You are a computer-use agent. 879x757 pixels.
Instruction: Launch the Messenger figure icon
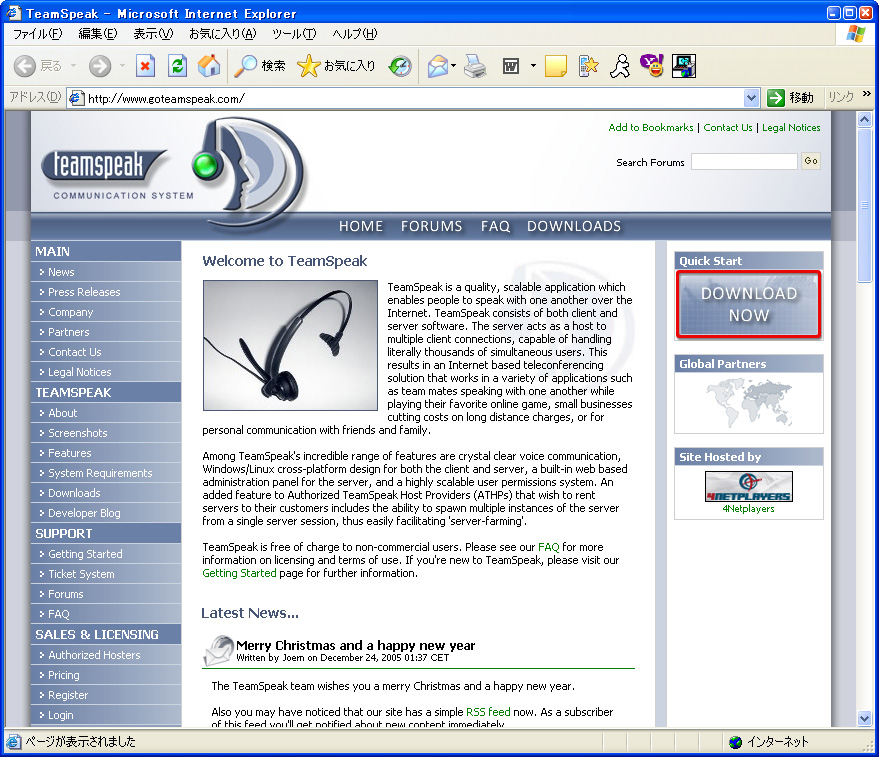point(620,66)
